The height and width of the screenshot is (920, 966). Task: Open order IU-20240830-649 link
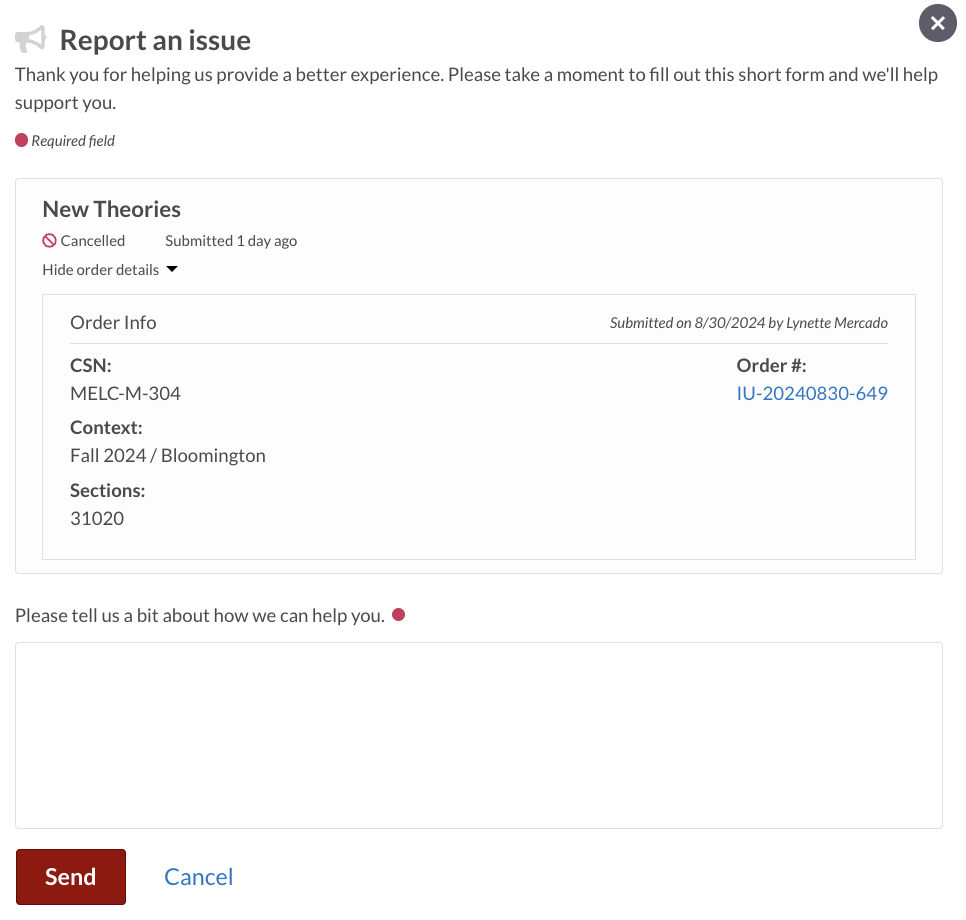click(812, 393)
